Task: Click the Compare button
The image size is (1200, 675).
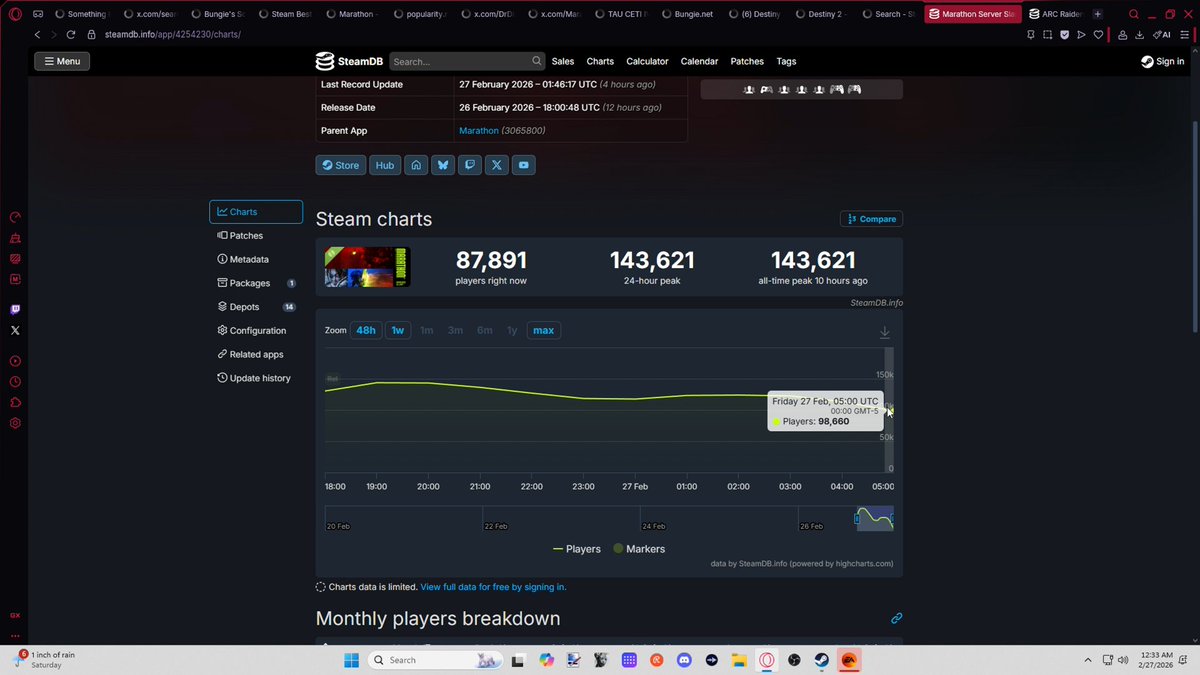Action: (x=871, y=219)
